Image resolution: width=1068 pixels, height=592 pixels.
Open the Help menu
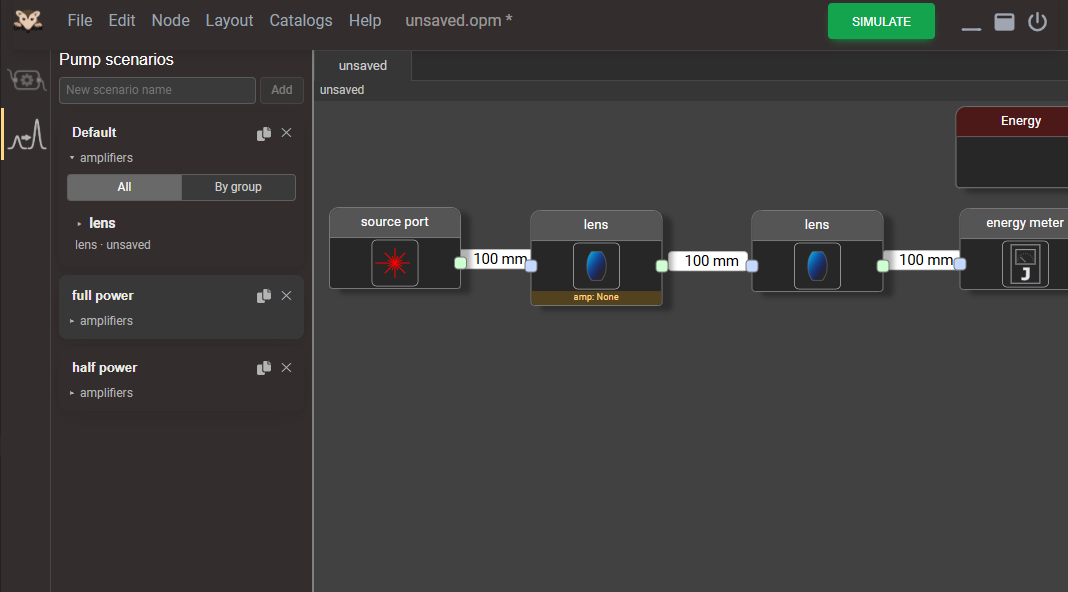365,20
